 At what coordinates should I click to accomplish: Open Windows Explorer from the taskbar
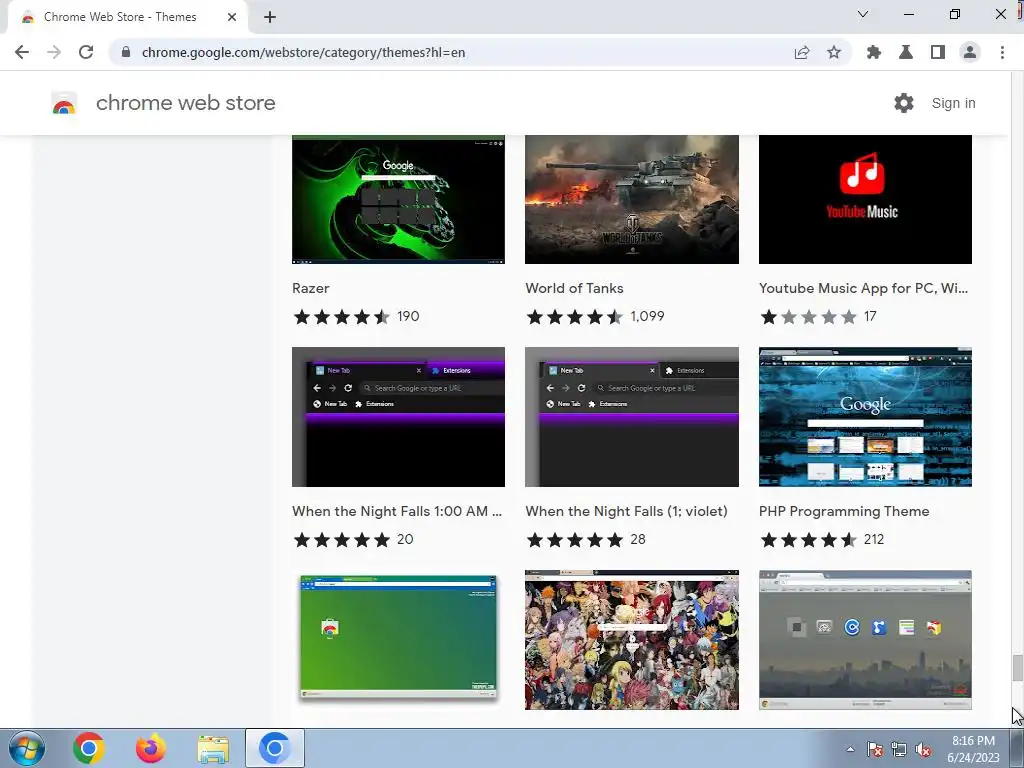coord(213,749)
